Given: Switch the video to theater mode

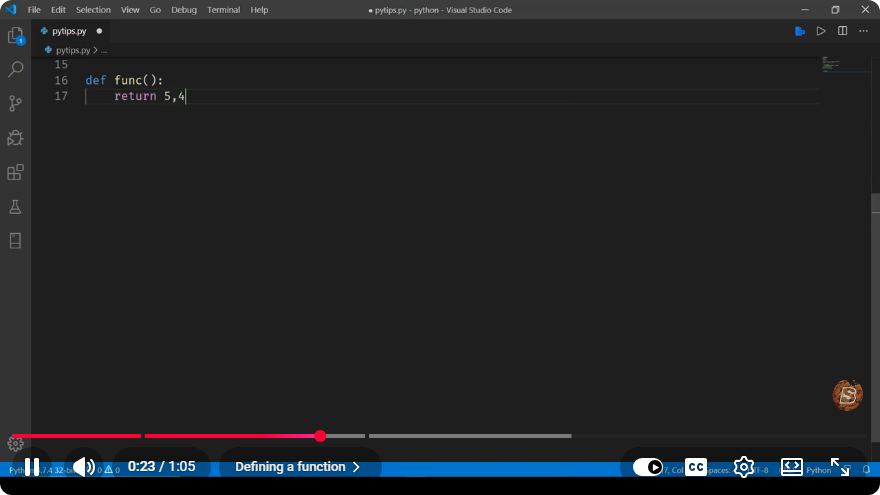Looking at the screenshot, I should pyautogui.click(x=791, y=467).
